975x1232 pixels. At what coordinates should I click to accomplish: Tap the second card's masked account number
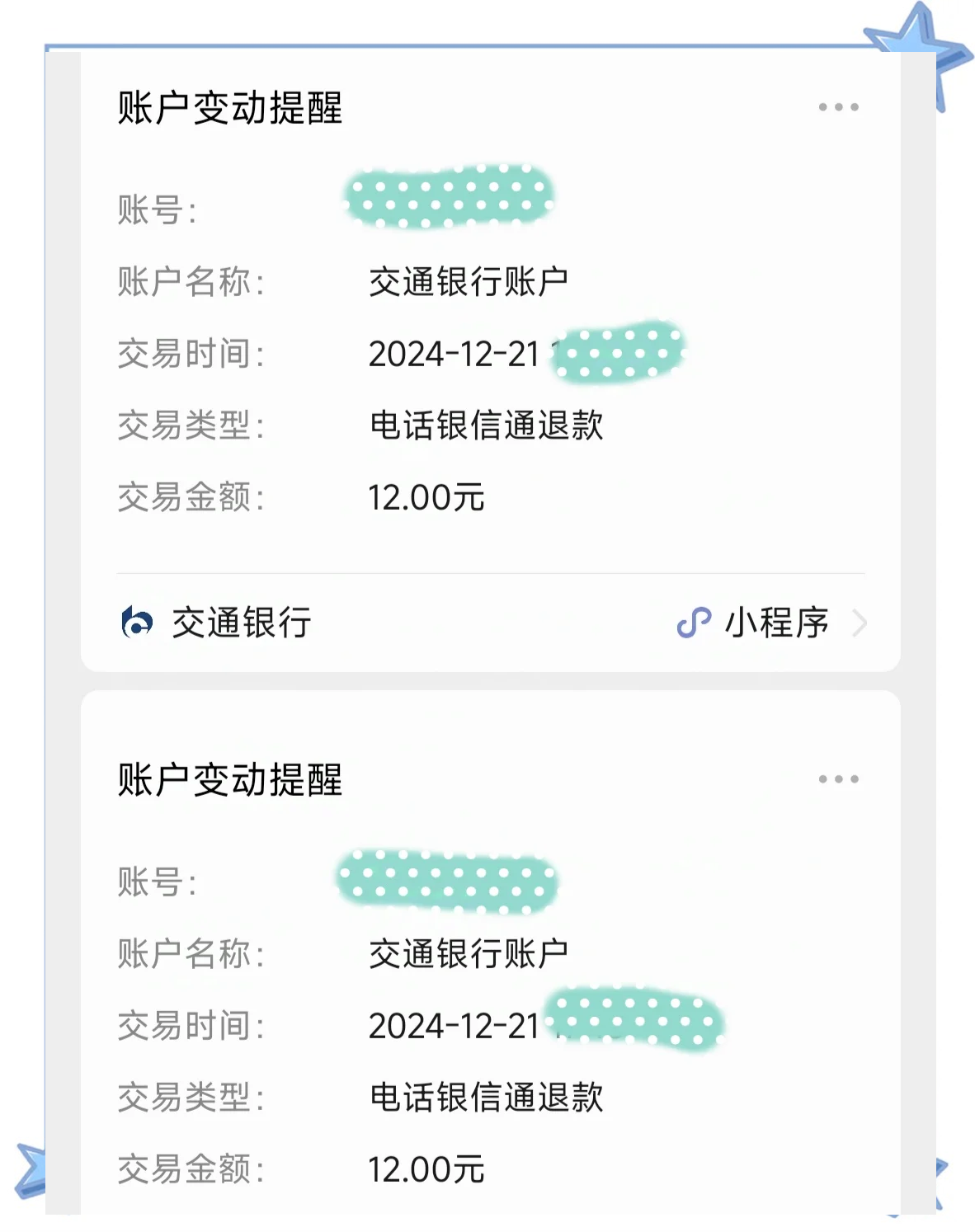448,881
